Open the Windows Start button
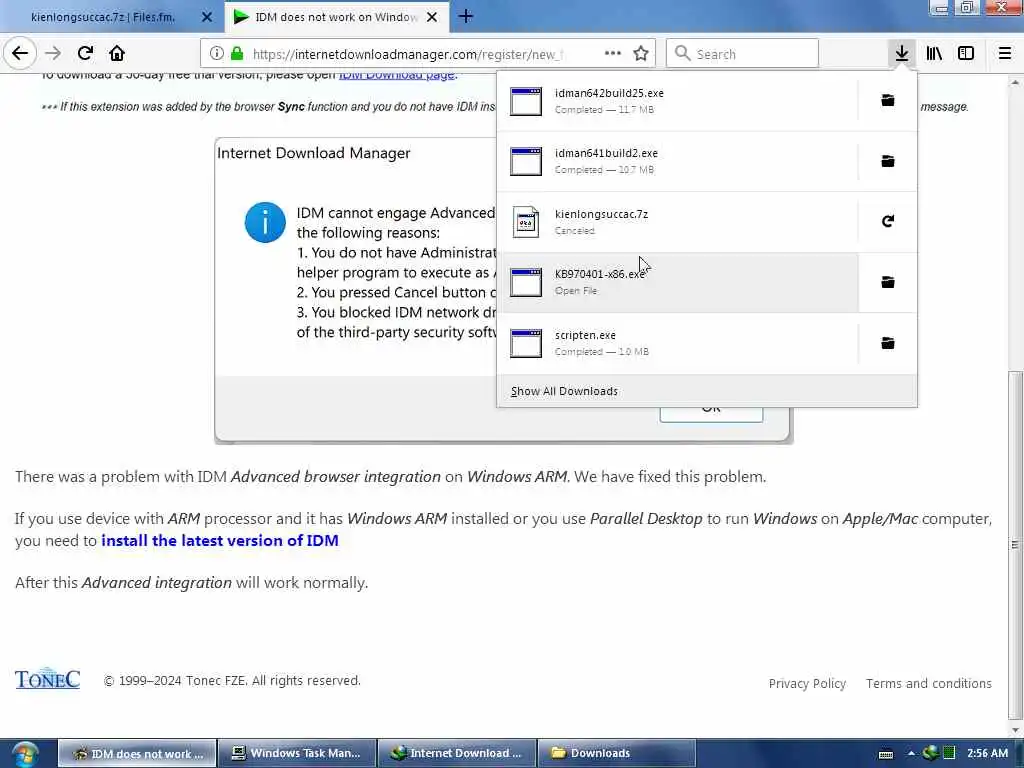 pos(25,753)
